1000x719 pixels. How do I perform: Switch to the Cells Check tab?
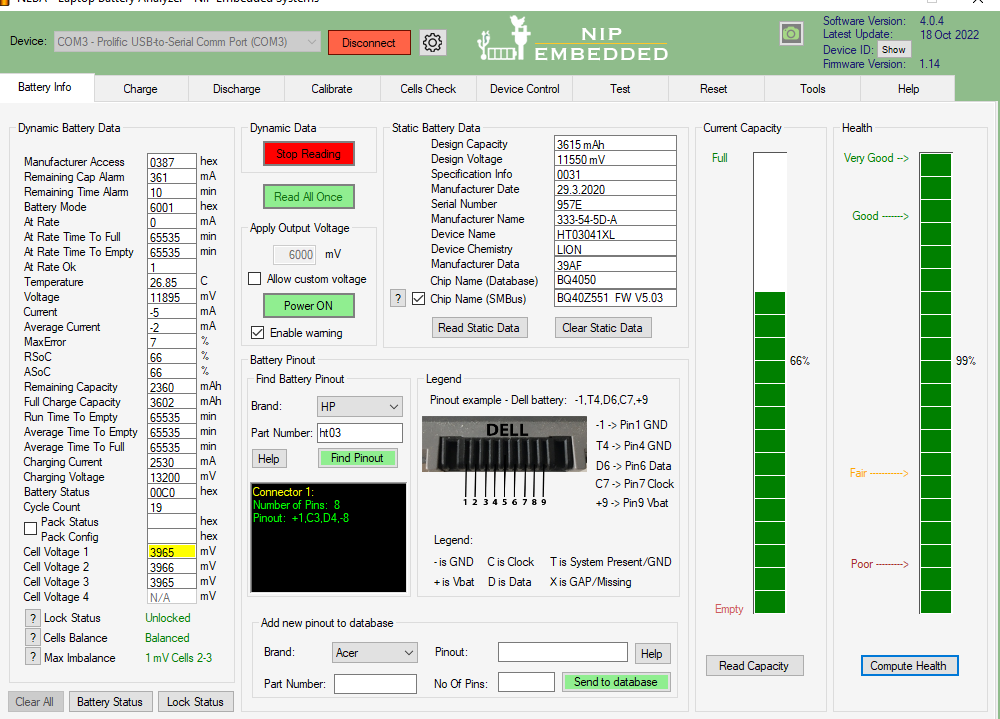pos(428,89)
